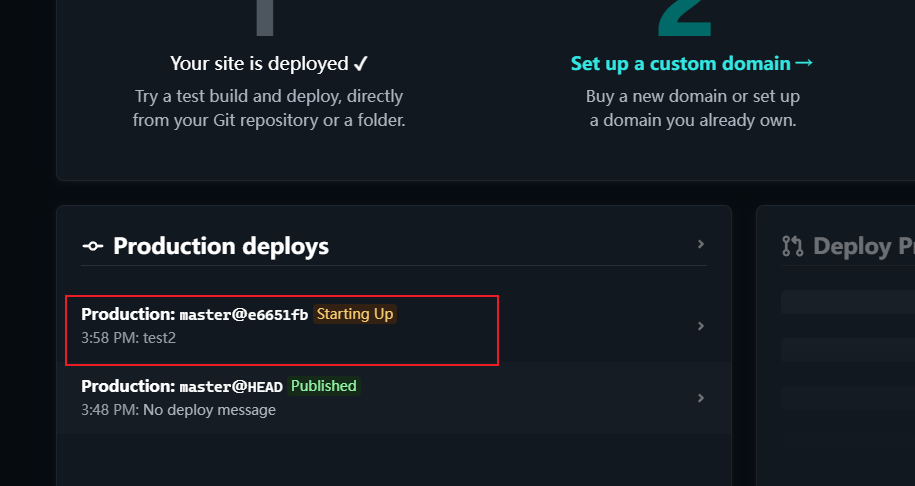Open the chevron on the master@e6651fb deploy row
The image size is (915, 486).
click(701, 326)
